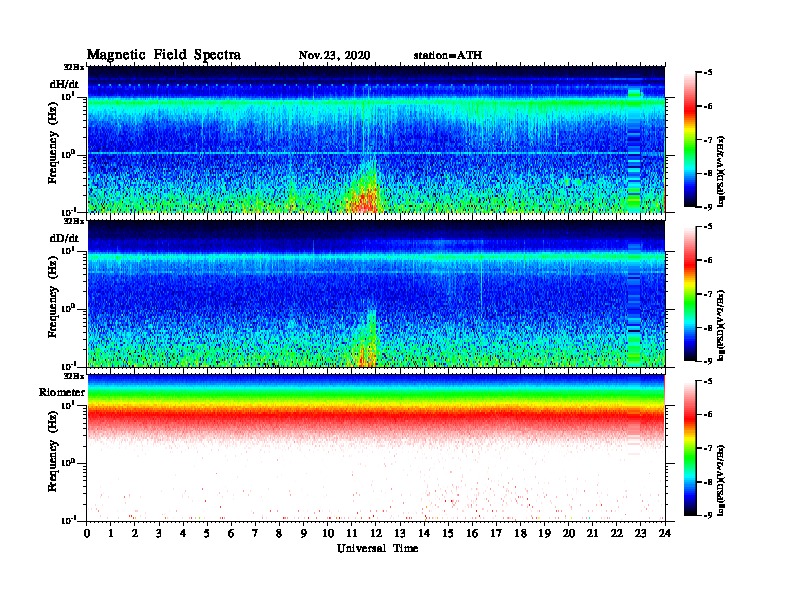Click hour "23" on the time axis
This screenshot has height=612, width=792.
click(x=640, y=534)
